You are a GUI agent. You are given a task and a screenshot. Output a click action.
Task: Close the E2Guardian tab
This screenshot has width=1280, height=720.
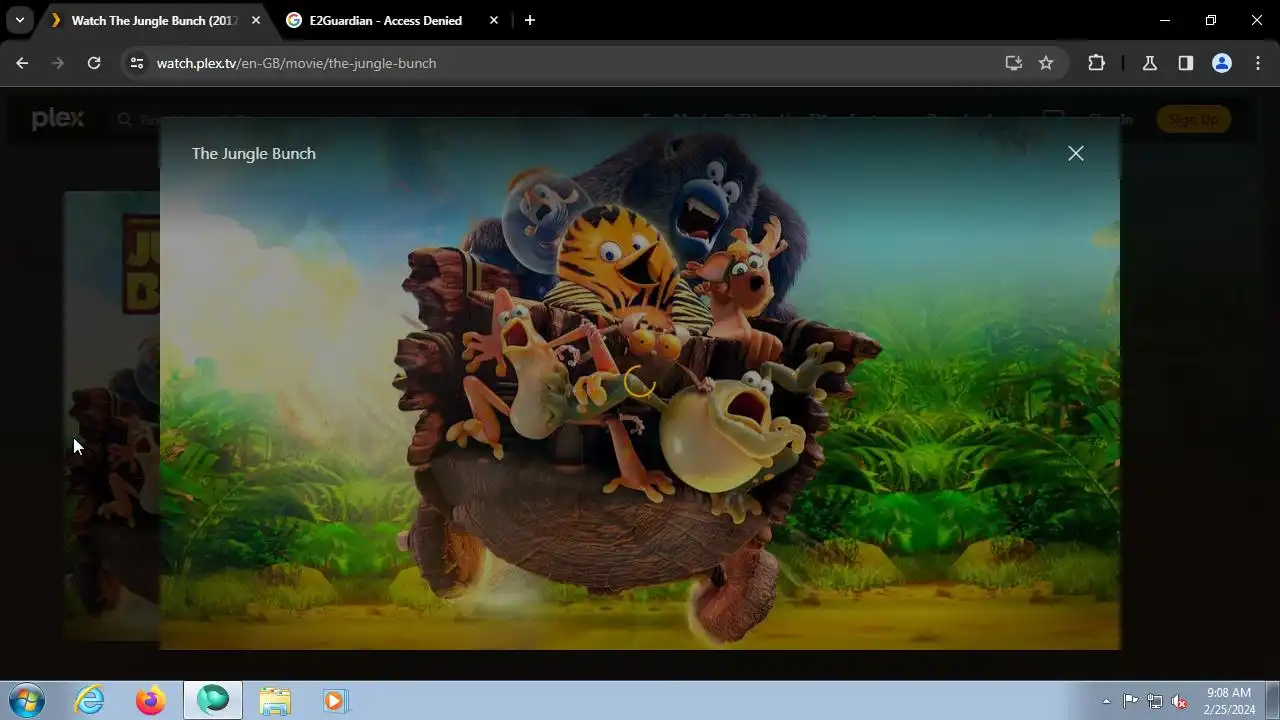[494, 20]
